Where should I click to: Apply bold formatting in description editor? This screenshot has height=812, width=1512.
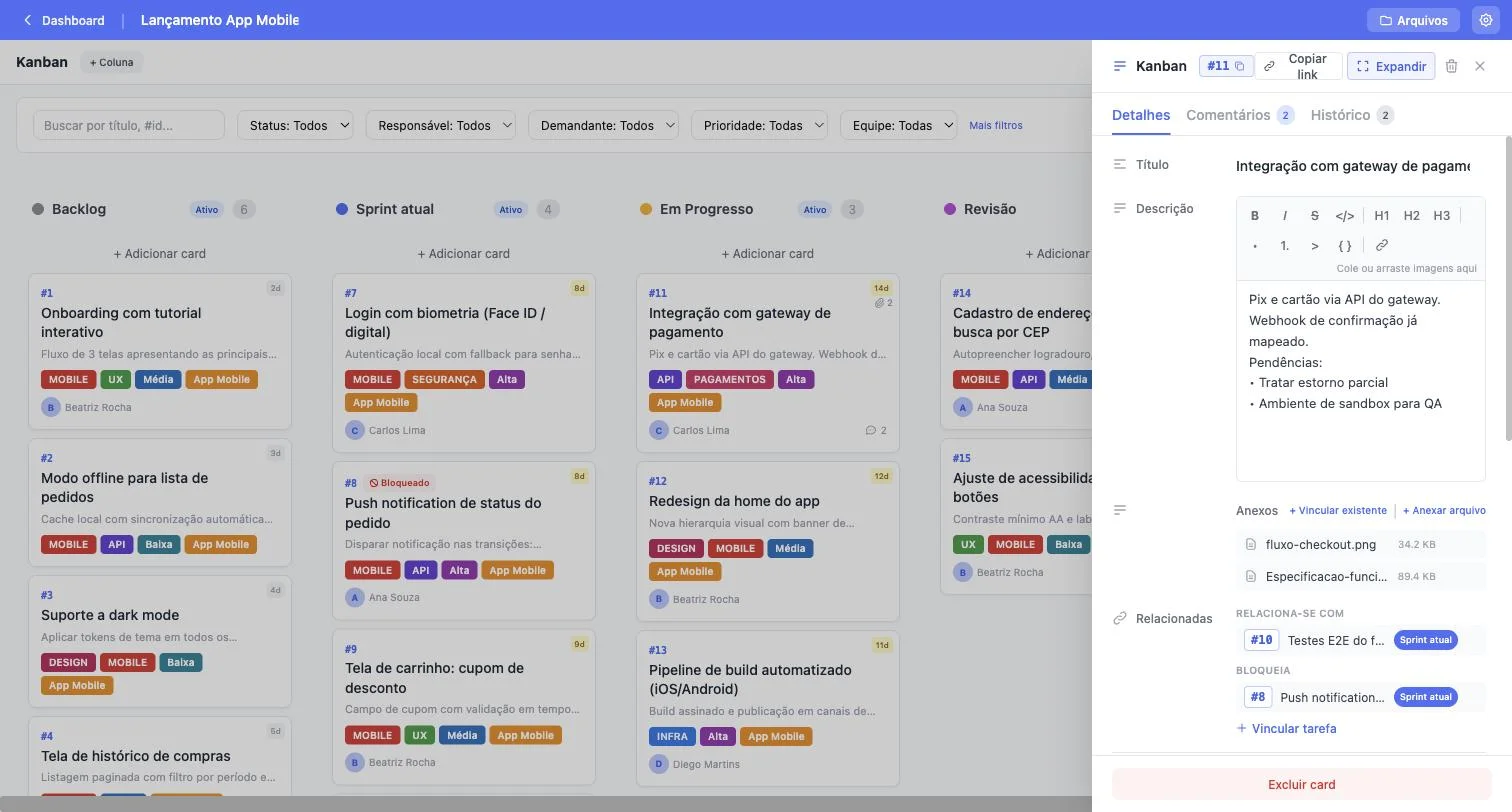pos(1255,215)
